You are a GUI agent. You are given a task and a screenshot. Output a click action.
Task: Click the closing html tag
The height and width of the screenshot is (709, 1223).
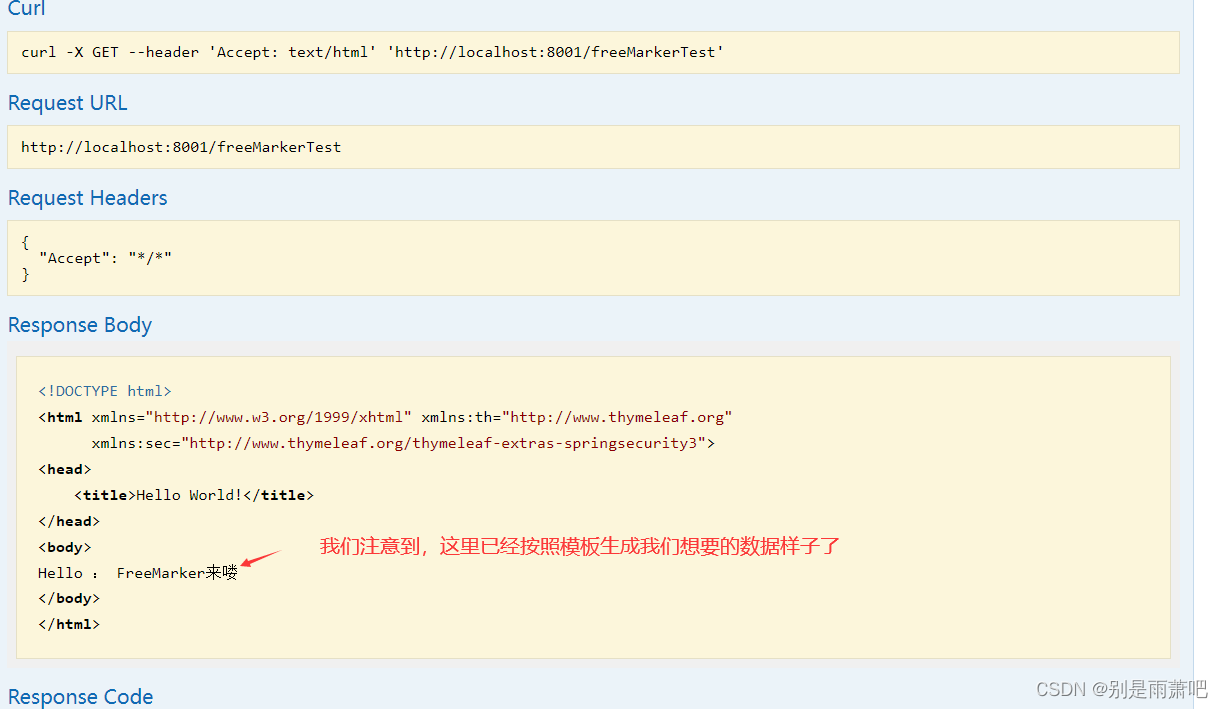pyautogui.click(x=68, y=623)
